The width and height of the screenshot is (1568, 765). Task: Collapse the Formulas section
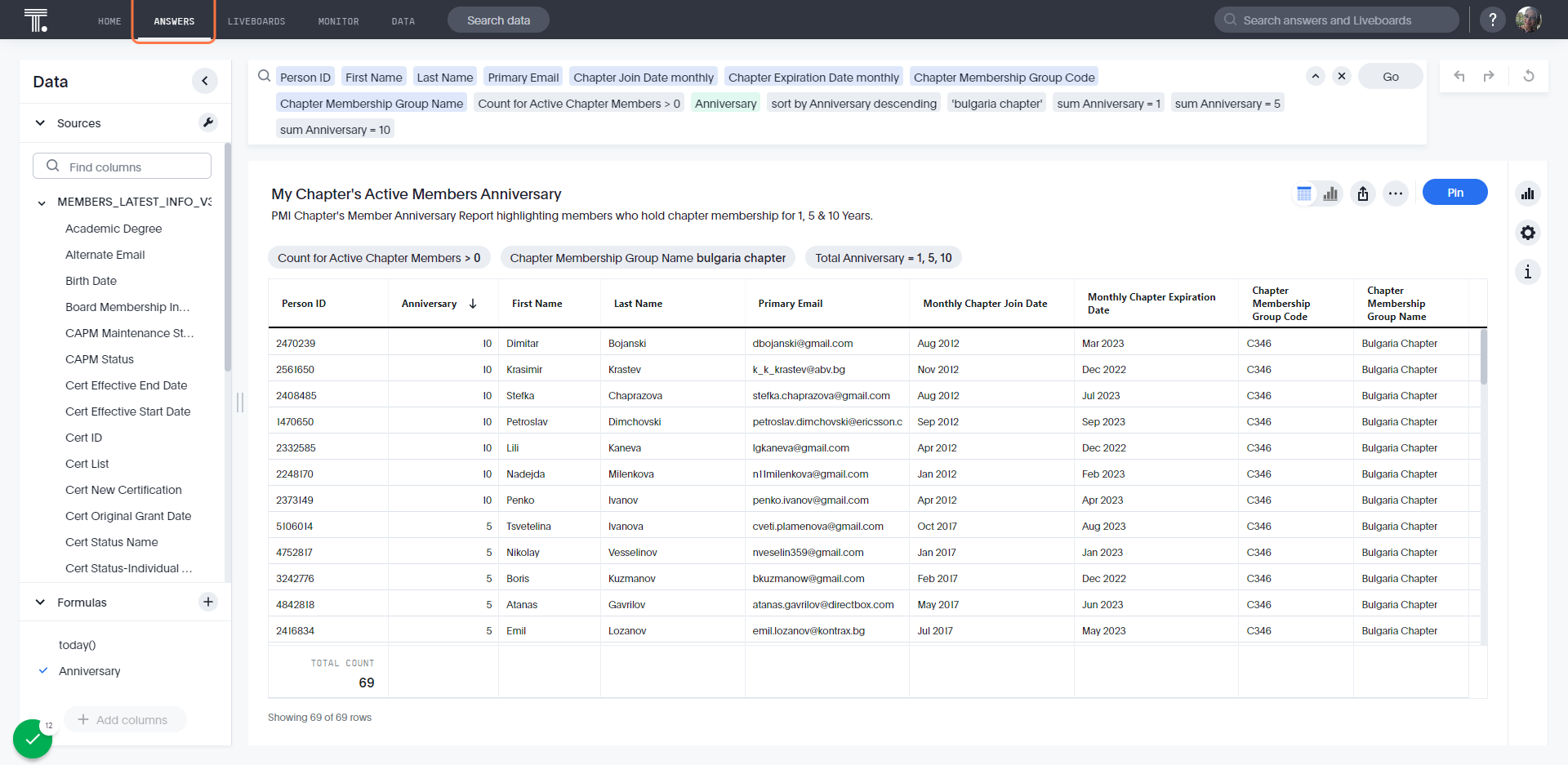40,602
